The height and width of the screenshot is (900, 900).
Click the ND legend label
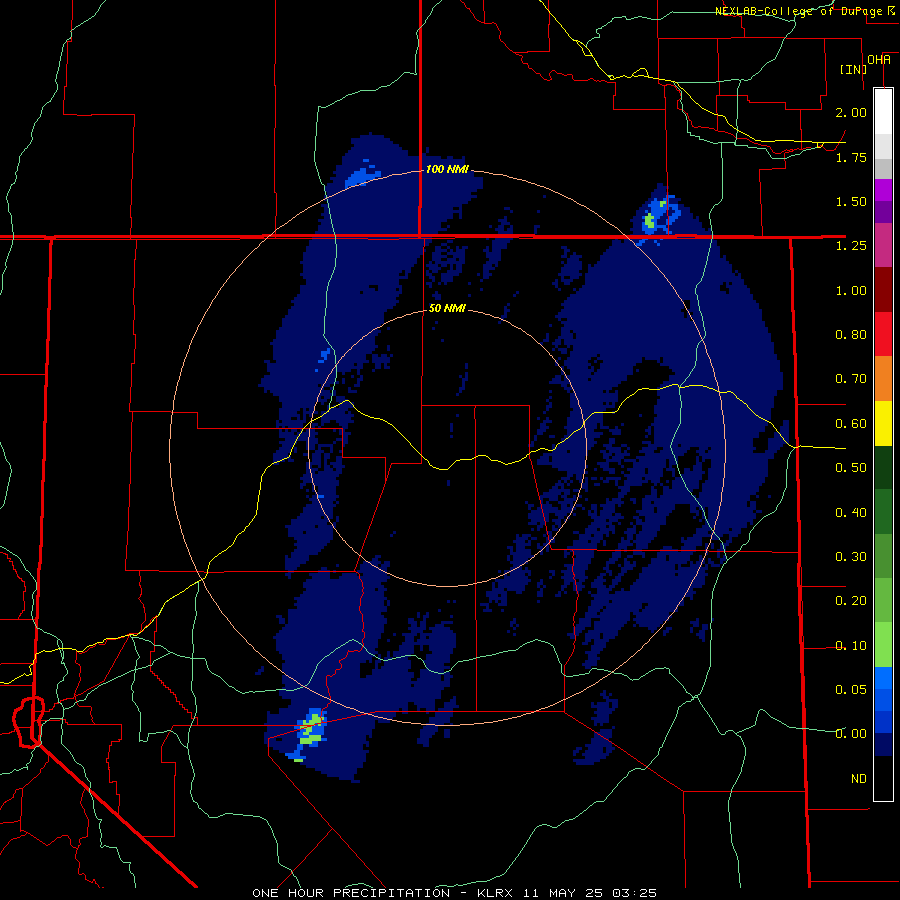point(859,778)
